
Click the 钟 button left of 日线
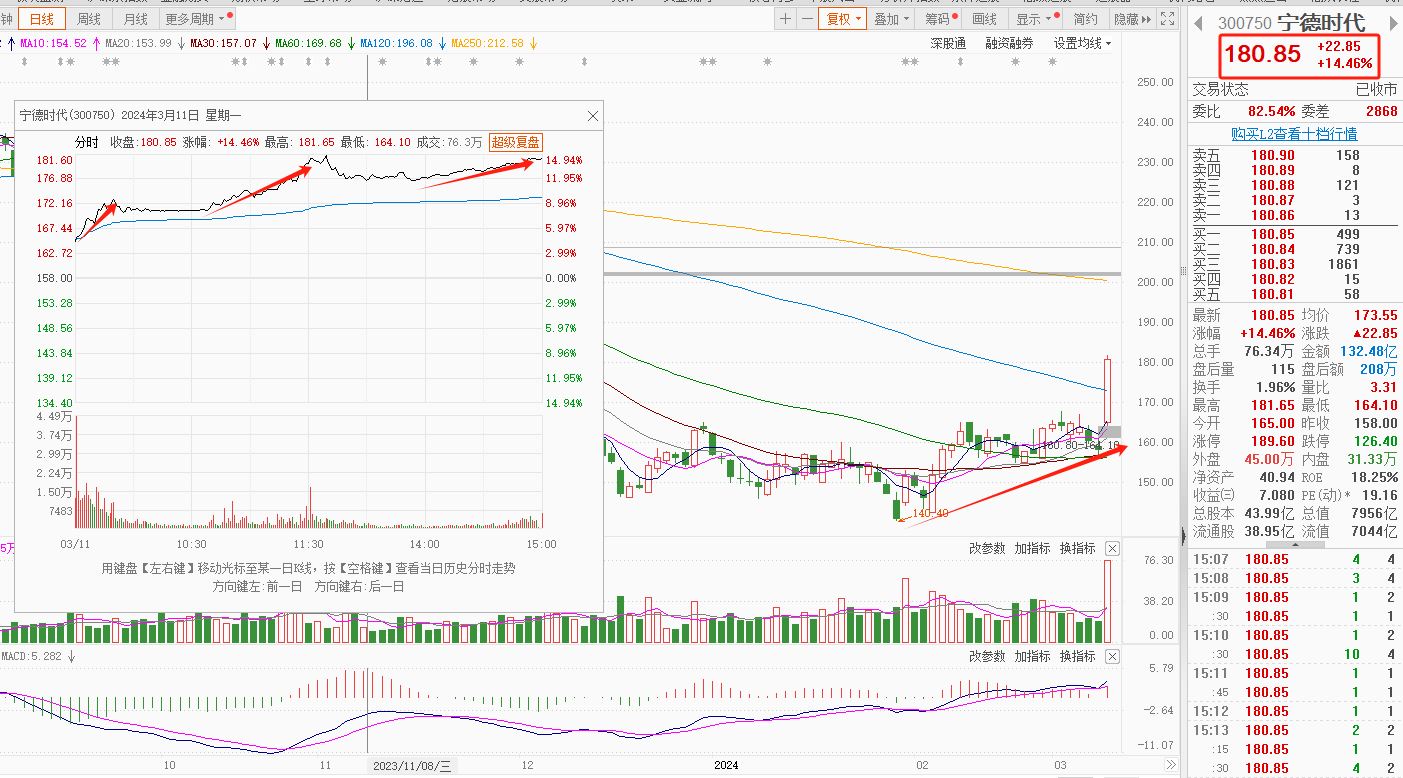[x=7, y=19]
